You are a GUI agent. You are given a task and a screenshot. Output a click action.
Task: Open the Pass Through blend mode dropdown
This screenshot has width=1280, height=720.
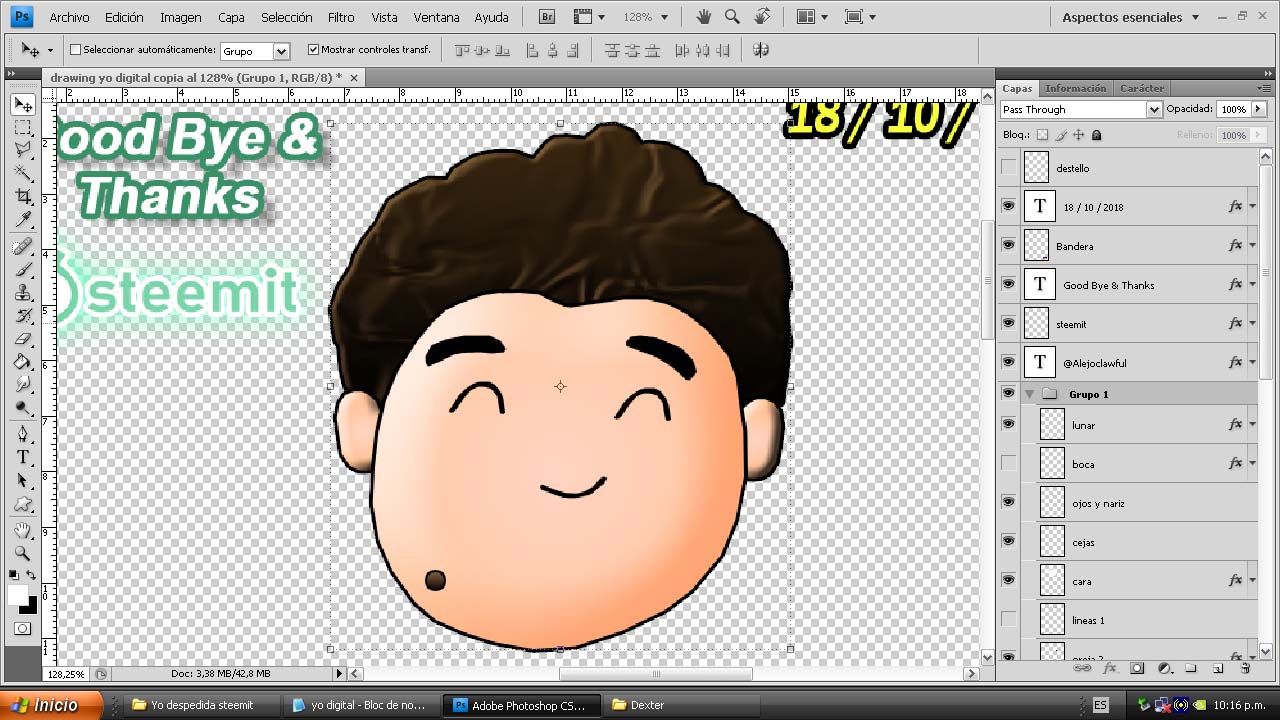(1080, 109)
